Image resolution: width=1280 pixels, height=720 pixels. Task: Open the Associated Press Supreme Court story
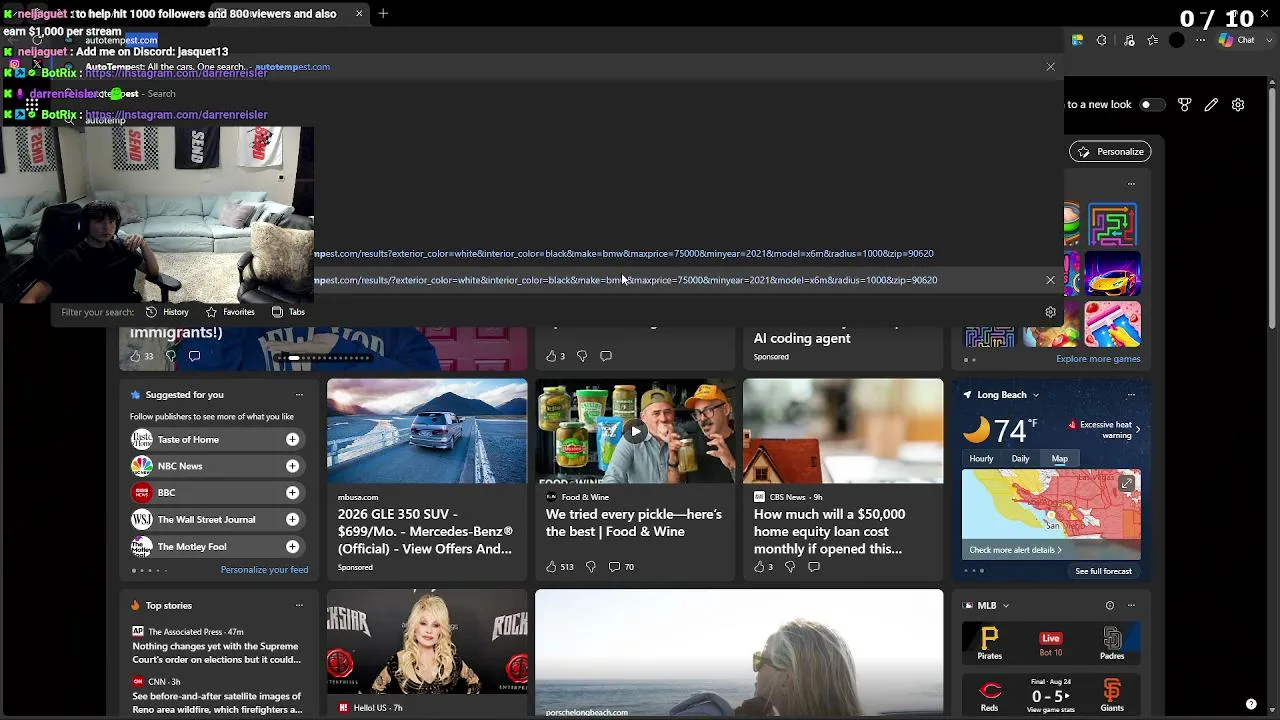[x=216, y=653]
